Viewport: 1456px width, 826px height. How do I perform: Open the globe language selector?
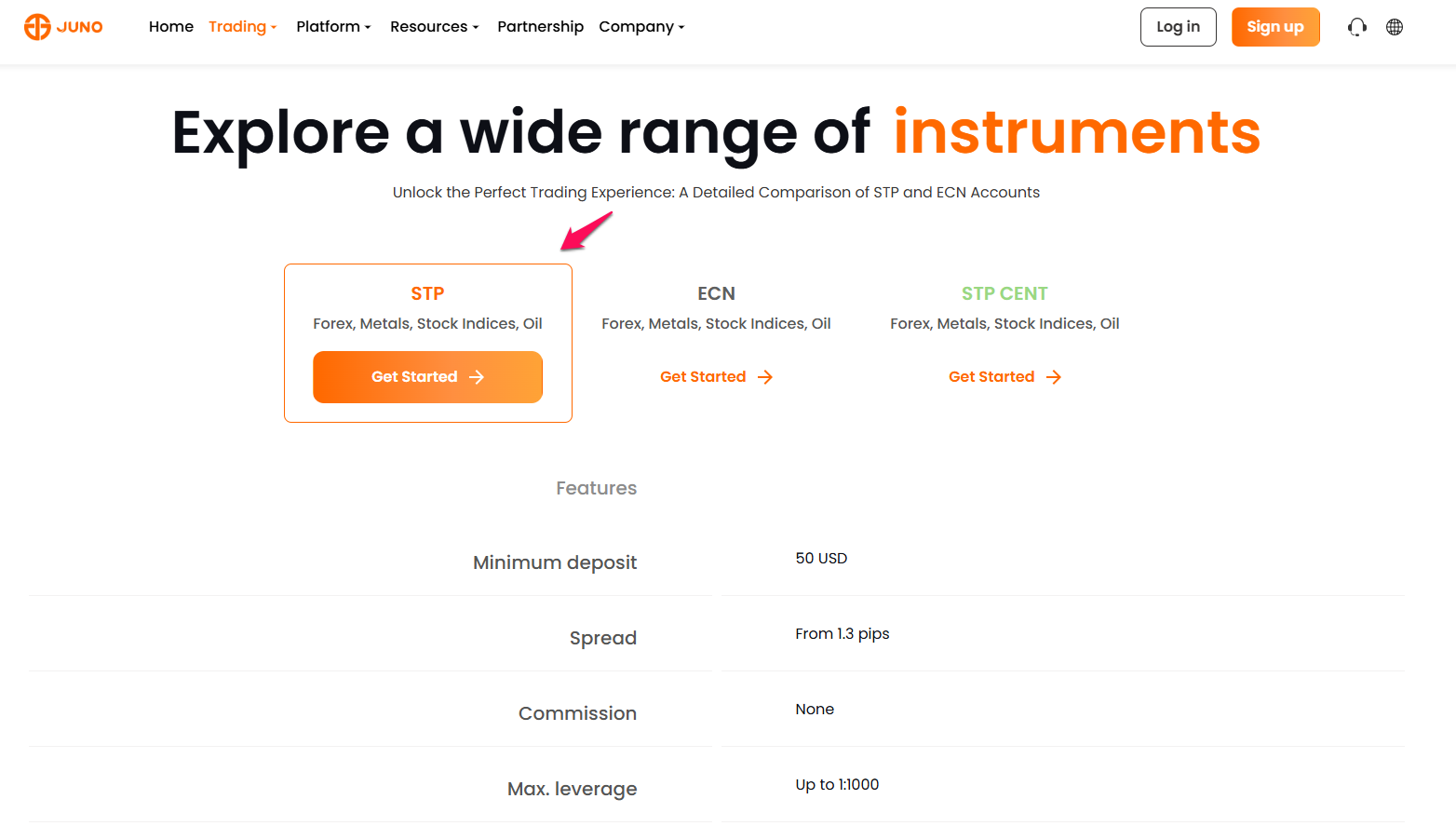(1395, 27)
